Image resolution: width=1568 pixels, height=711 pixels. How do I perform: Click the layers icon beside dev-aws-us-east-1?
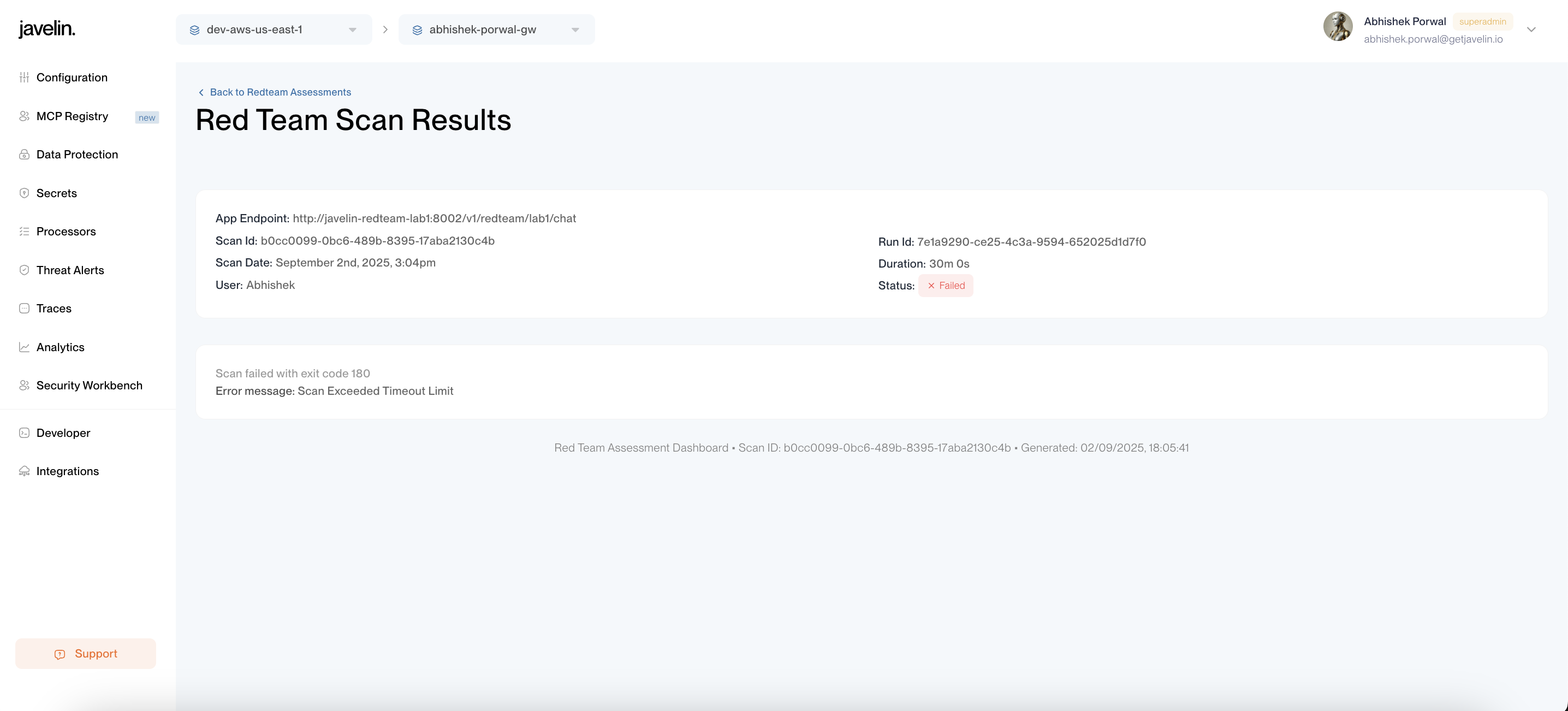tap(195, 30)
